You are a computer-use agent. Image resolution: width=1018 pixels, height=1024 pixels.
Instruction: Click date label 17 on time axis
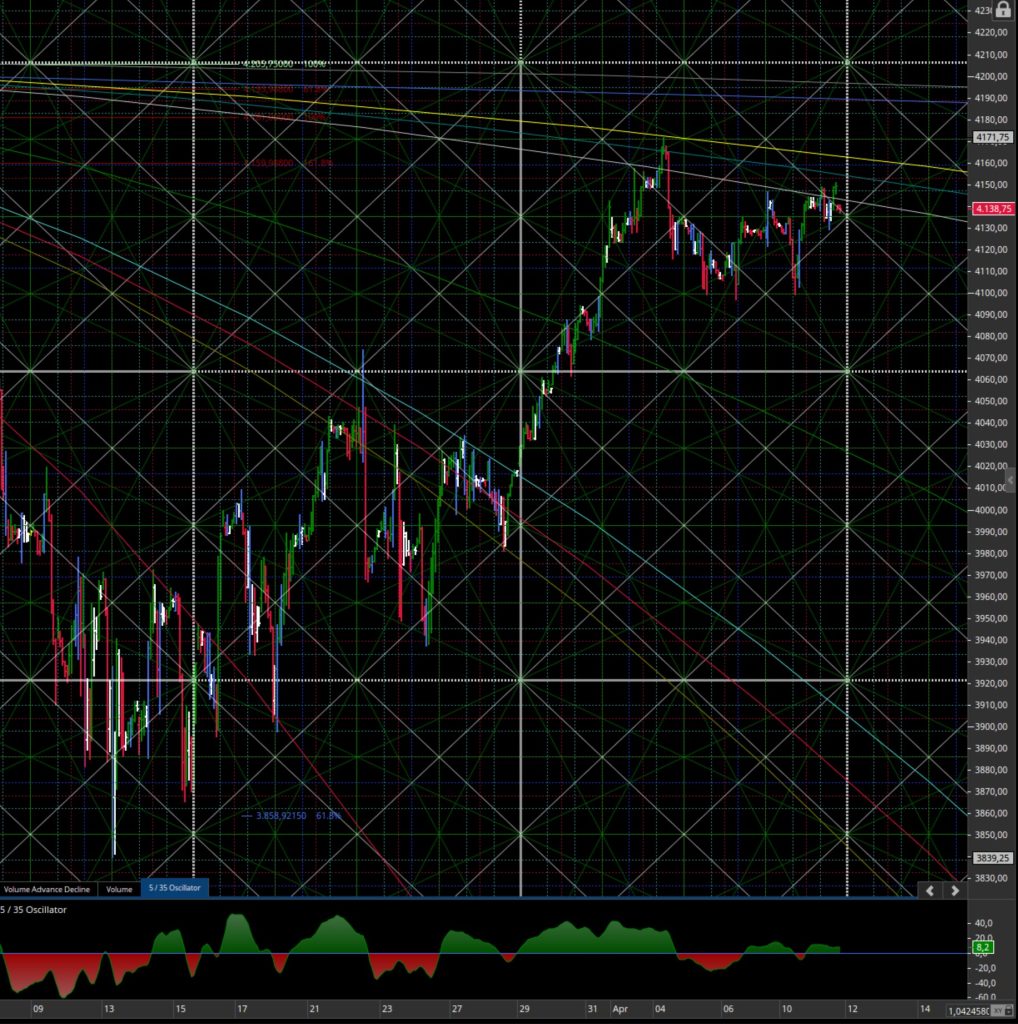pos(242,1008)
